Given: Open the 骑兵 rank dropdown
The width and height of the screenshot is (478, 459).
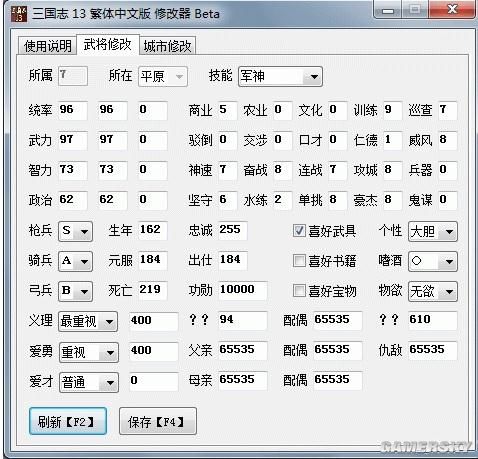Looking at the screenshot, I should 75,261.
